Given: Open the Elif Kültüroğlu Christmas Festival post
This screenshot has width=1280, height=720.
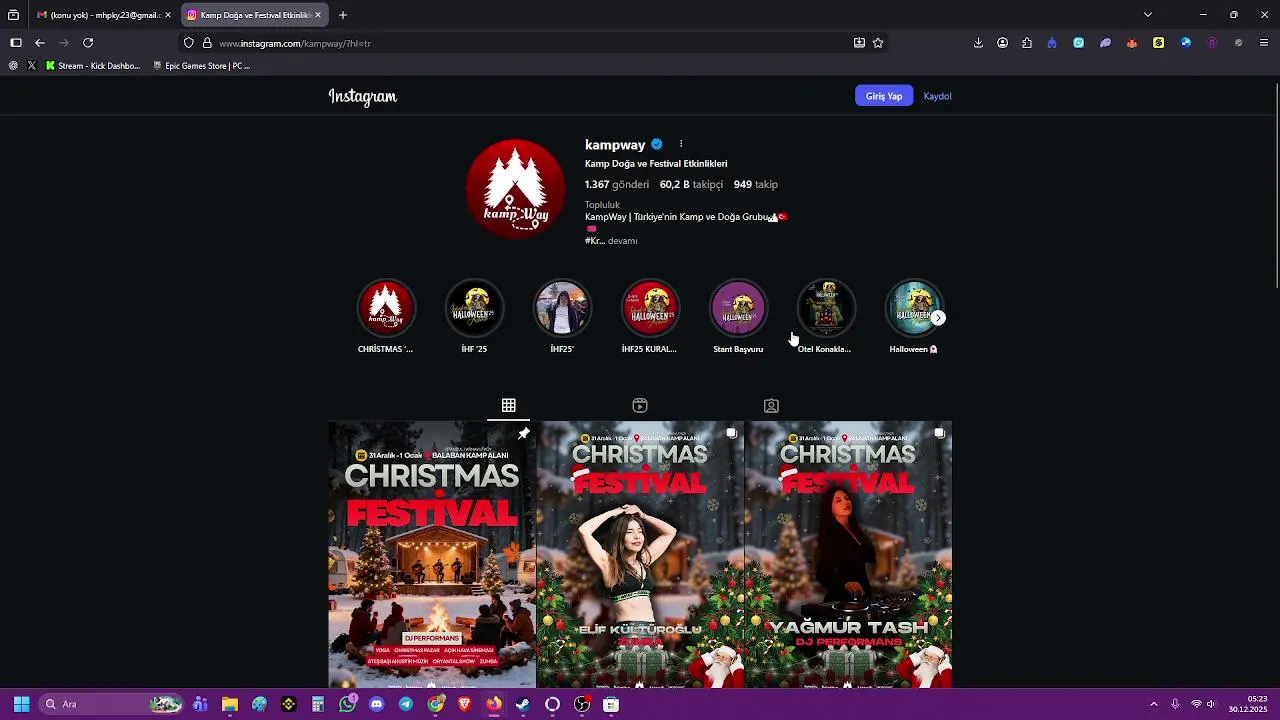Looking at the screenshot, I should (640, 555).
